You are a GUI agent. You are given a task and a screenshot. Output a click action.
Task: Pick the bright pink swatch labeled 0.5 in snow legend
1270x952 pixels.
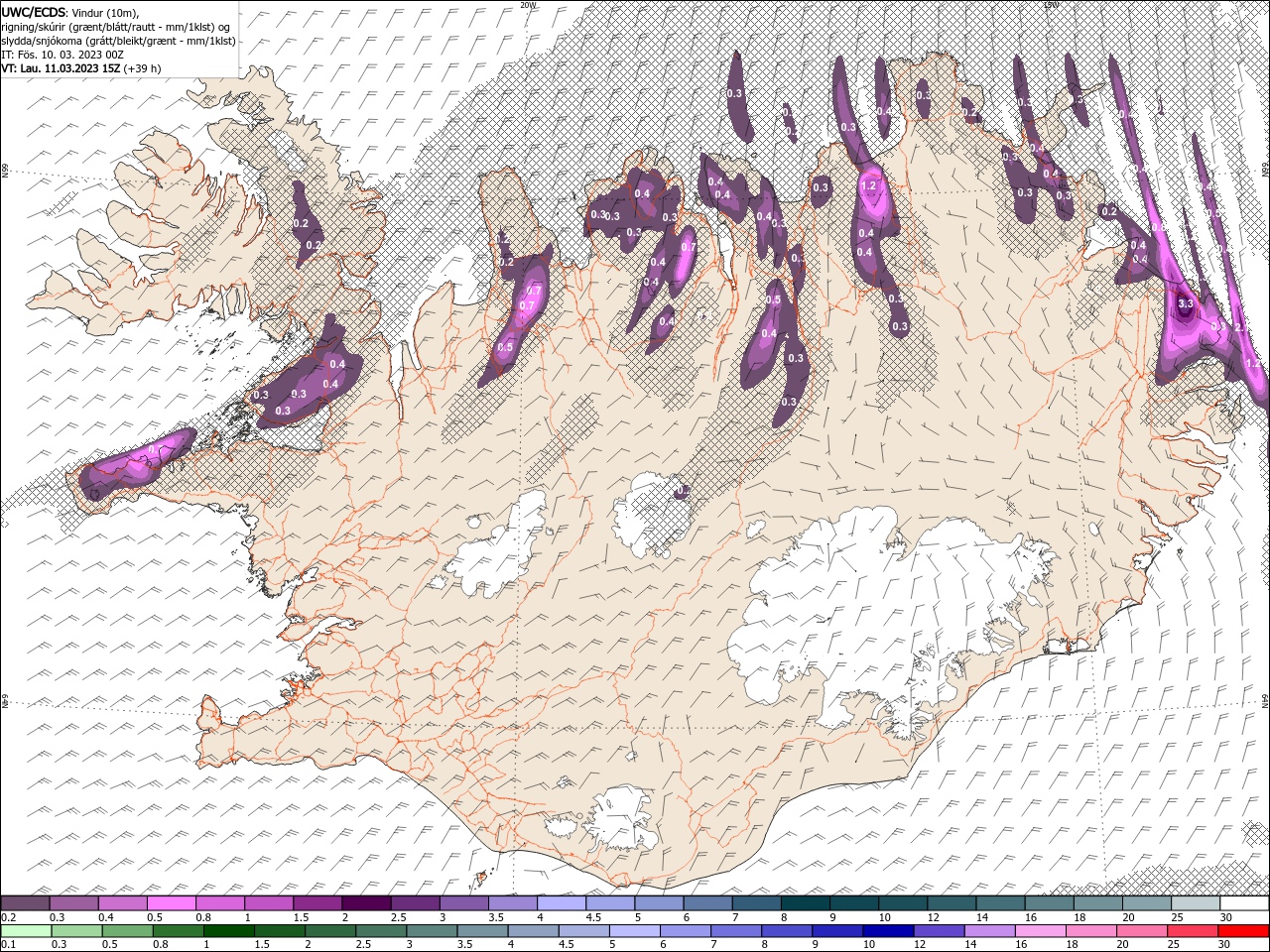[x=171, y=903]
